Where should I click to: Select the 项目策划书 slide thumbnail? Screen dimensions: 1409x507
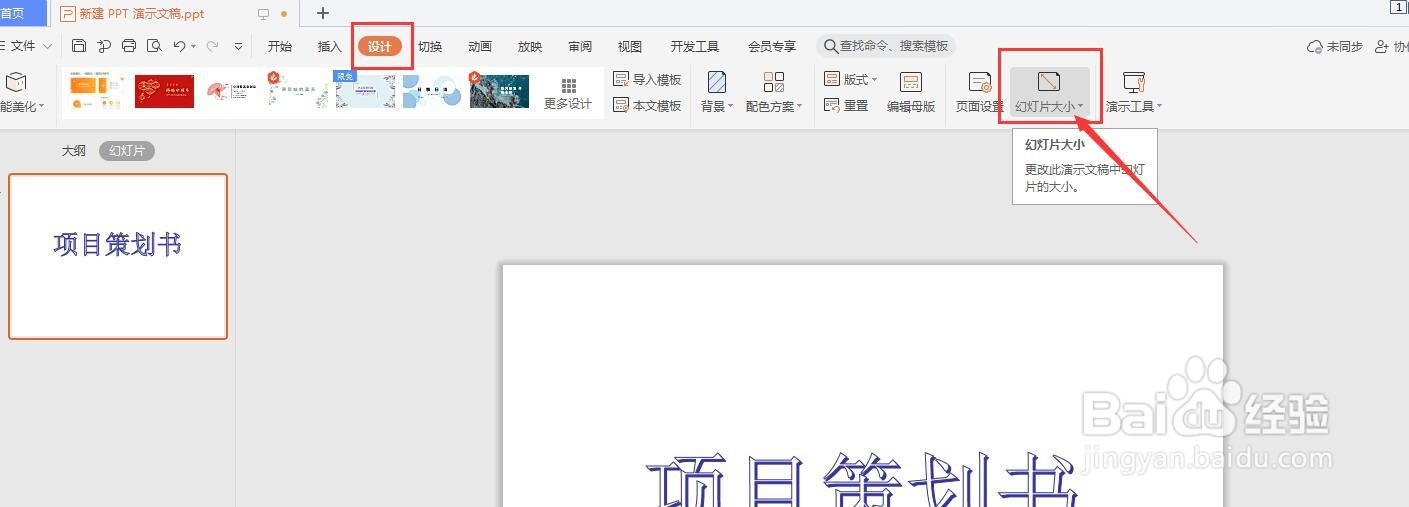coord(118,256)
